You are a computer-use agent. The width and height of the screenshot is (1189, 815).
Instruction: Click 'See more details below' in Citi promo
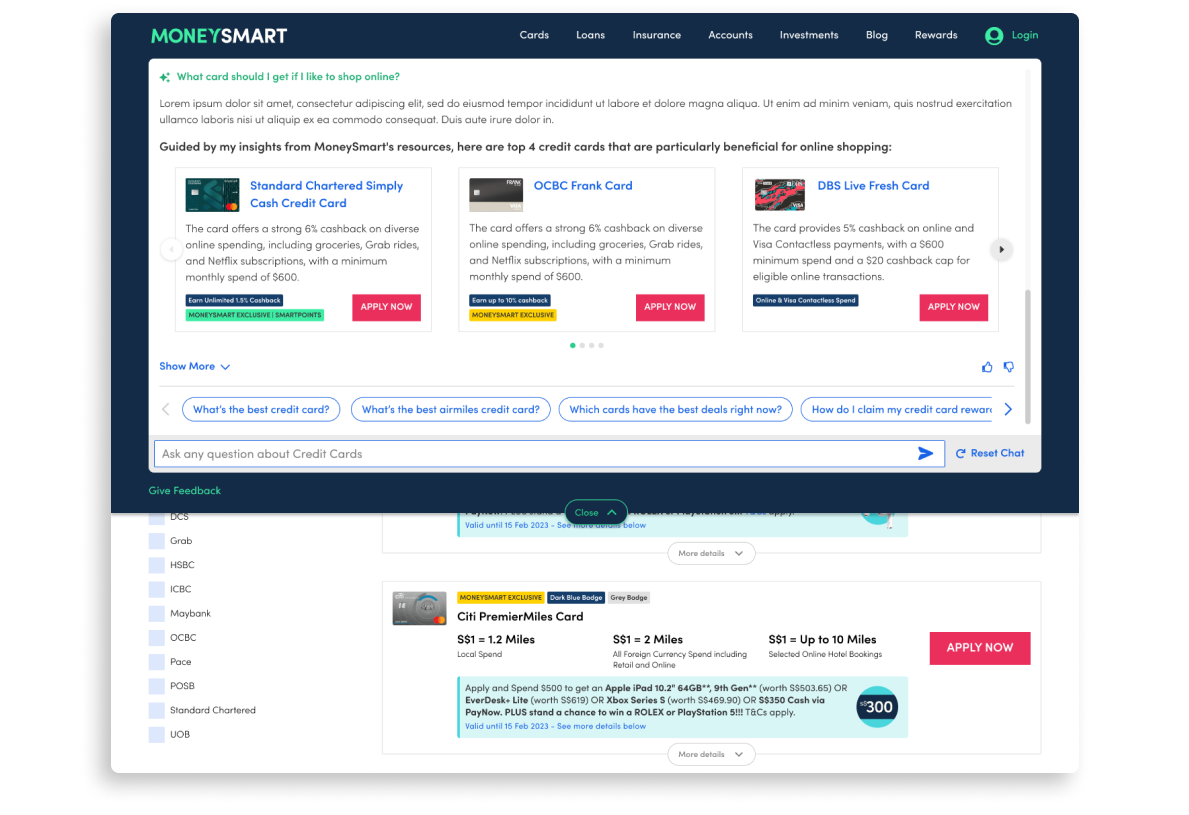pyautogui.click(x=601, y=726)
